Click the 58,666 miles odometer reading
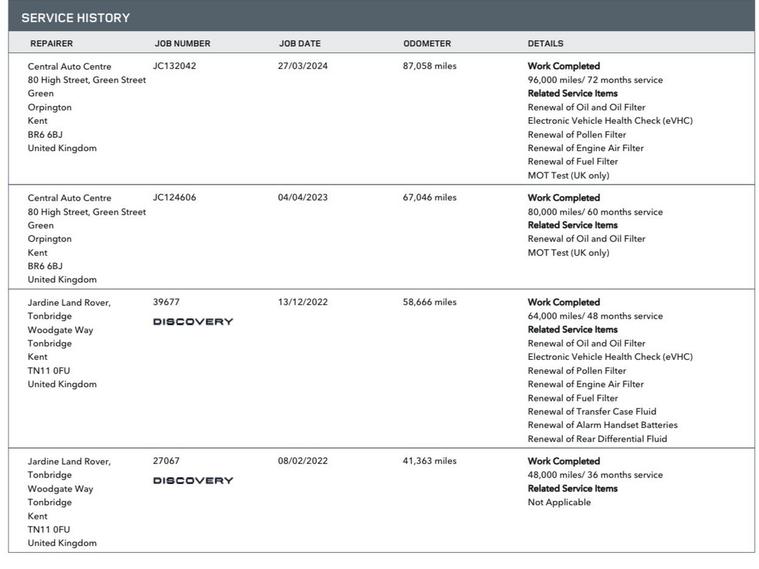Screen dimensions: 759x569 [430, 302]
